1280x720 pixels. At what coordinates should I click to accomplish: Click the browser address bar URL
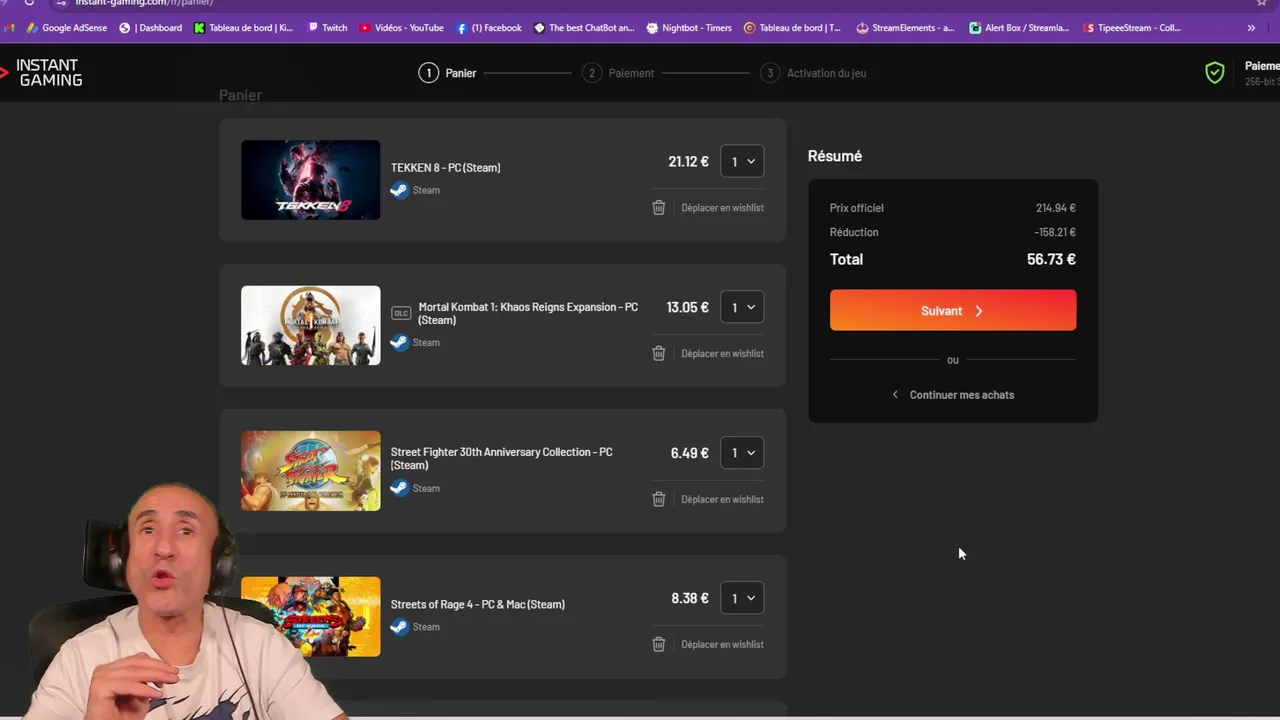(145, 3)
